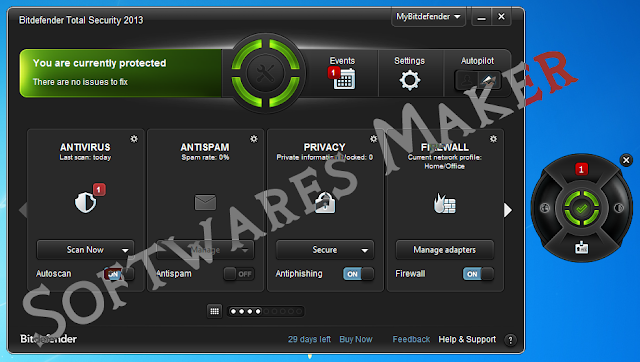Viewport: 640px width, 362px height.
Task: Click the green 'You are currently protected' banner
Action: 121,73
